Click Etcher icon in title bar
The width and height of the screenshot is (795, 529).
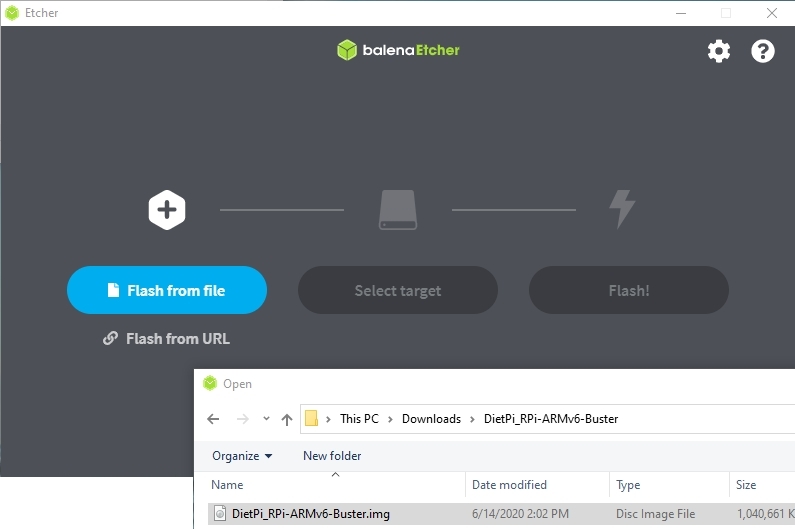click(12, 13)
